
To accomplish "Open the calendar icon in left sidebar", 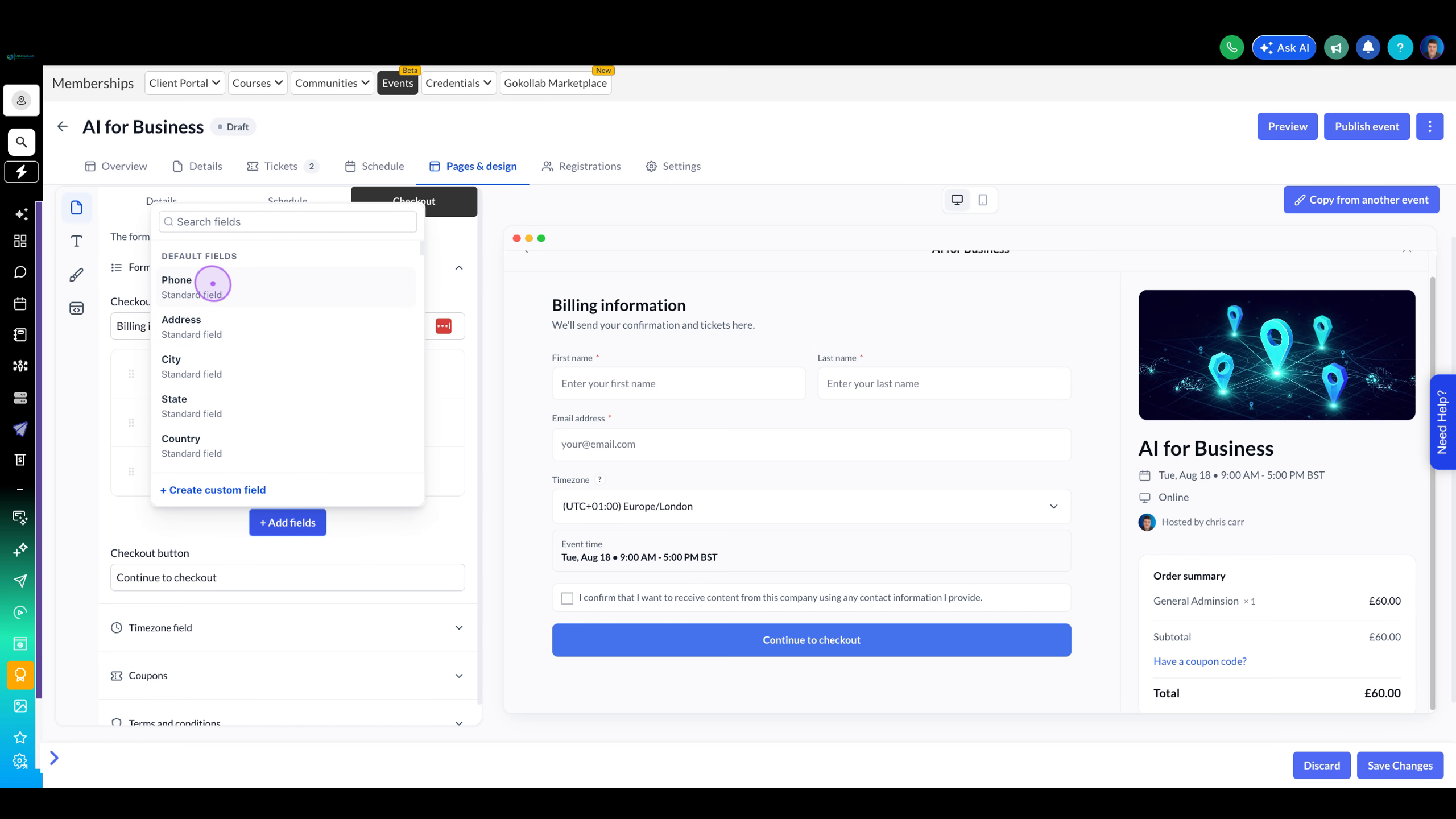I will (x=20, y=304).
